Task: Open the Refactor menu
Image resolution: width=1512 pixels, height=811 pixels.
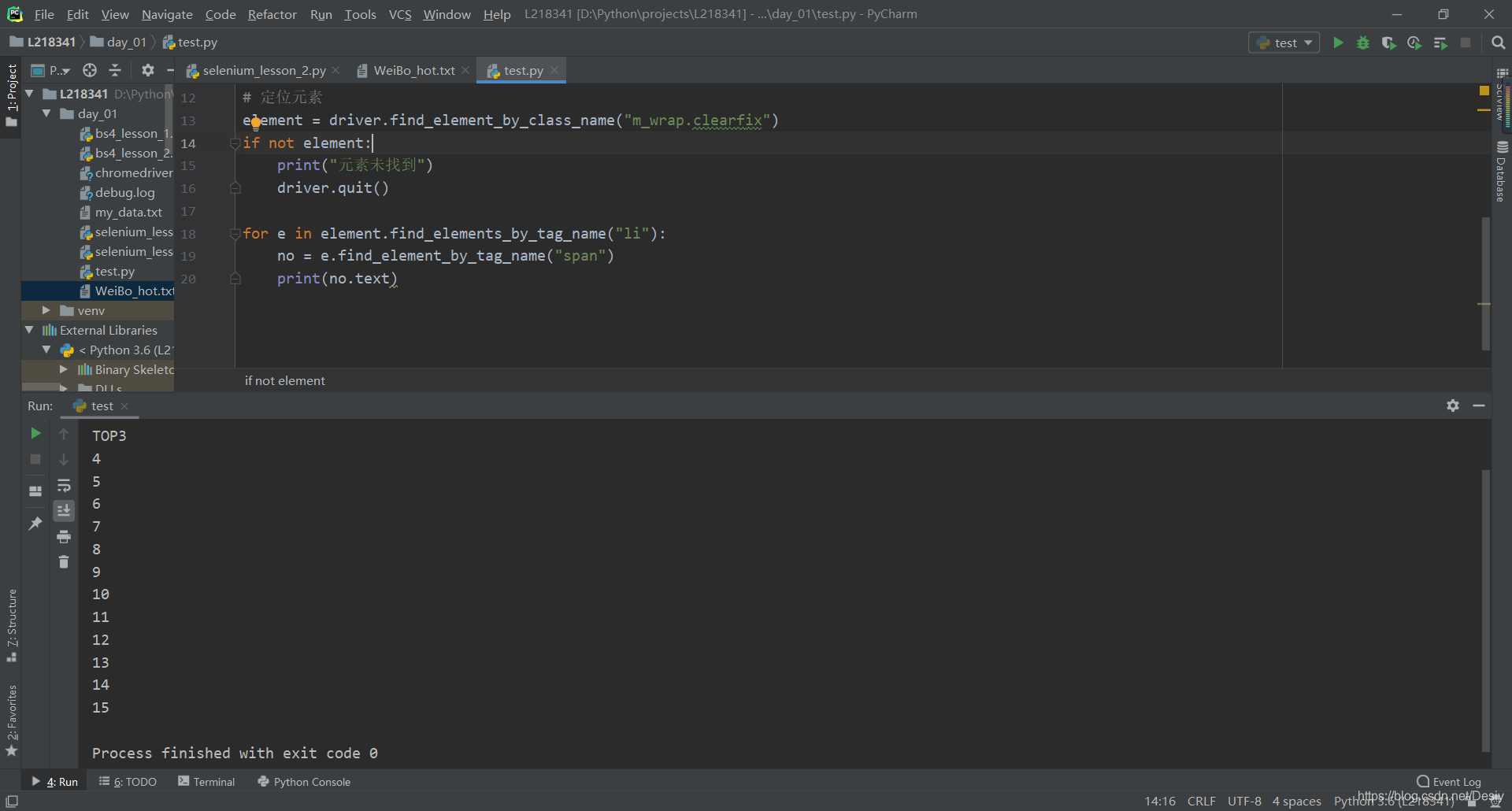Action: [x=272, y=14]
